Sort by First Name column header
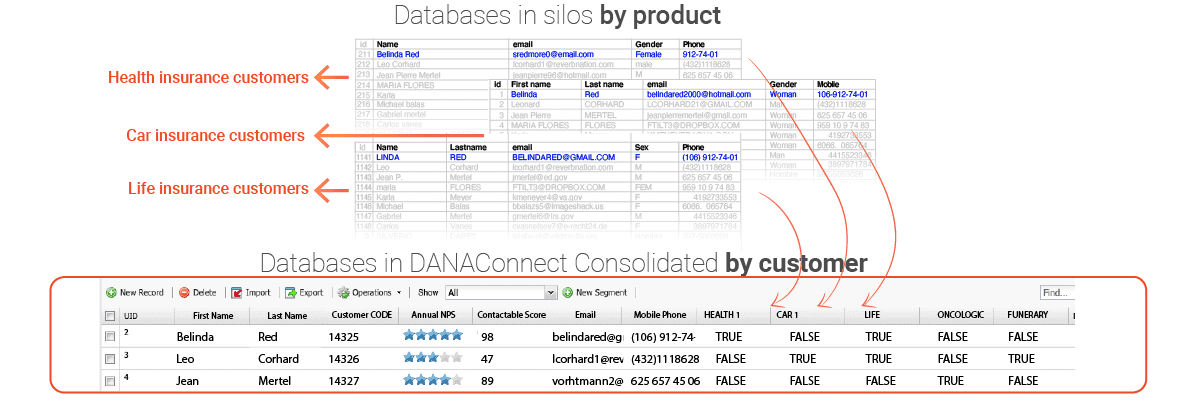1201x401 pixels. tap(213, 316)
